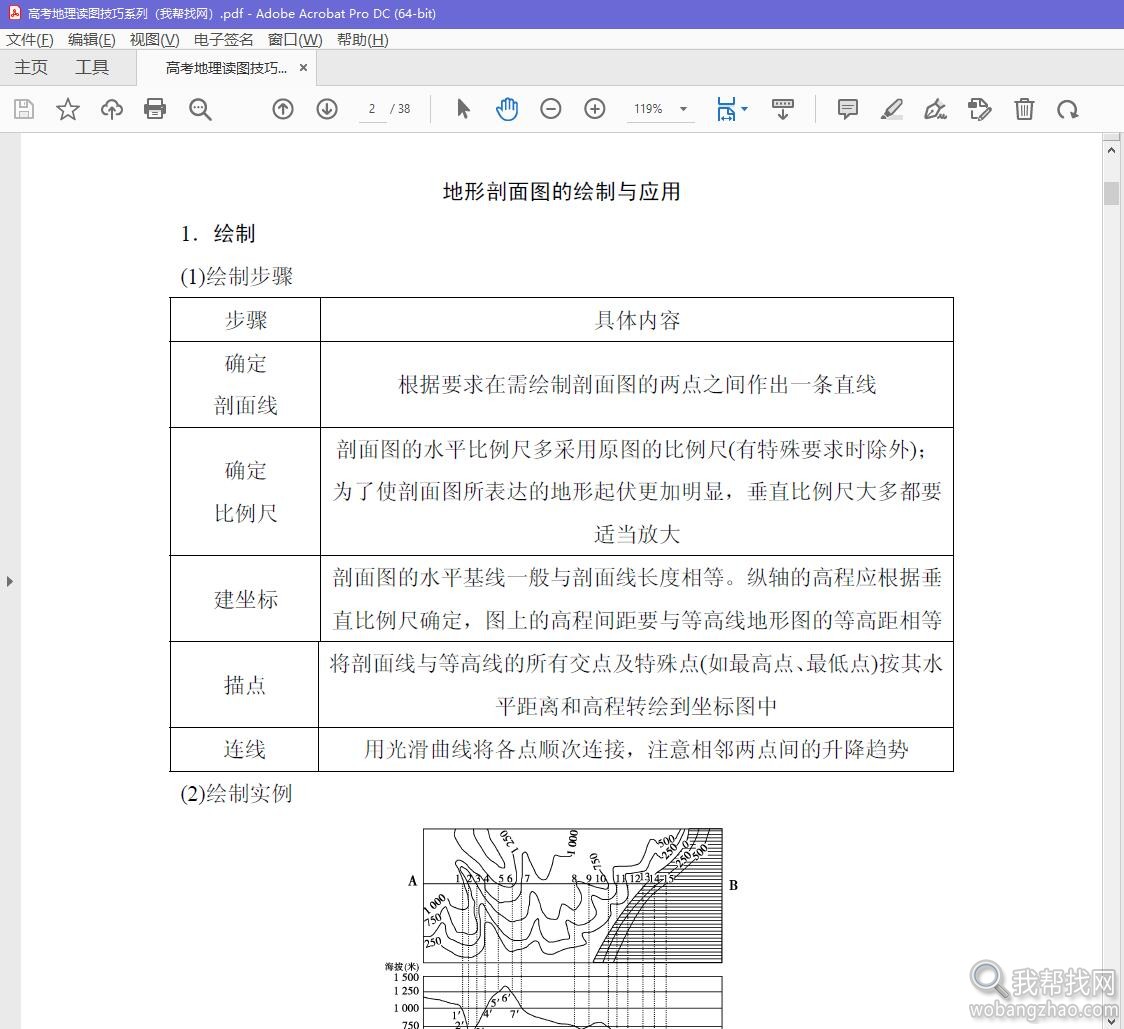Print the document with the printer icon

point(155,109)
